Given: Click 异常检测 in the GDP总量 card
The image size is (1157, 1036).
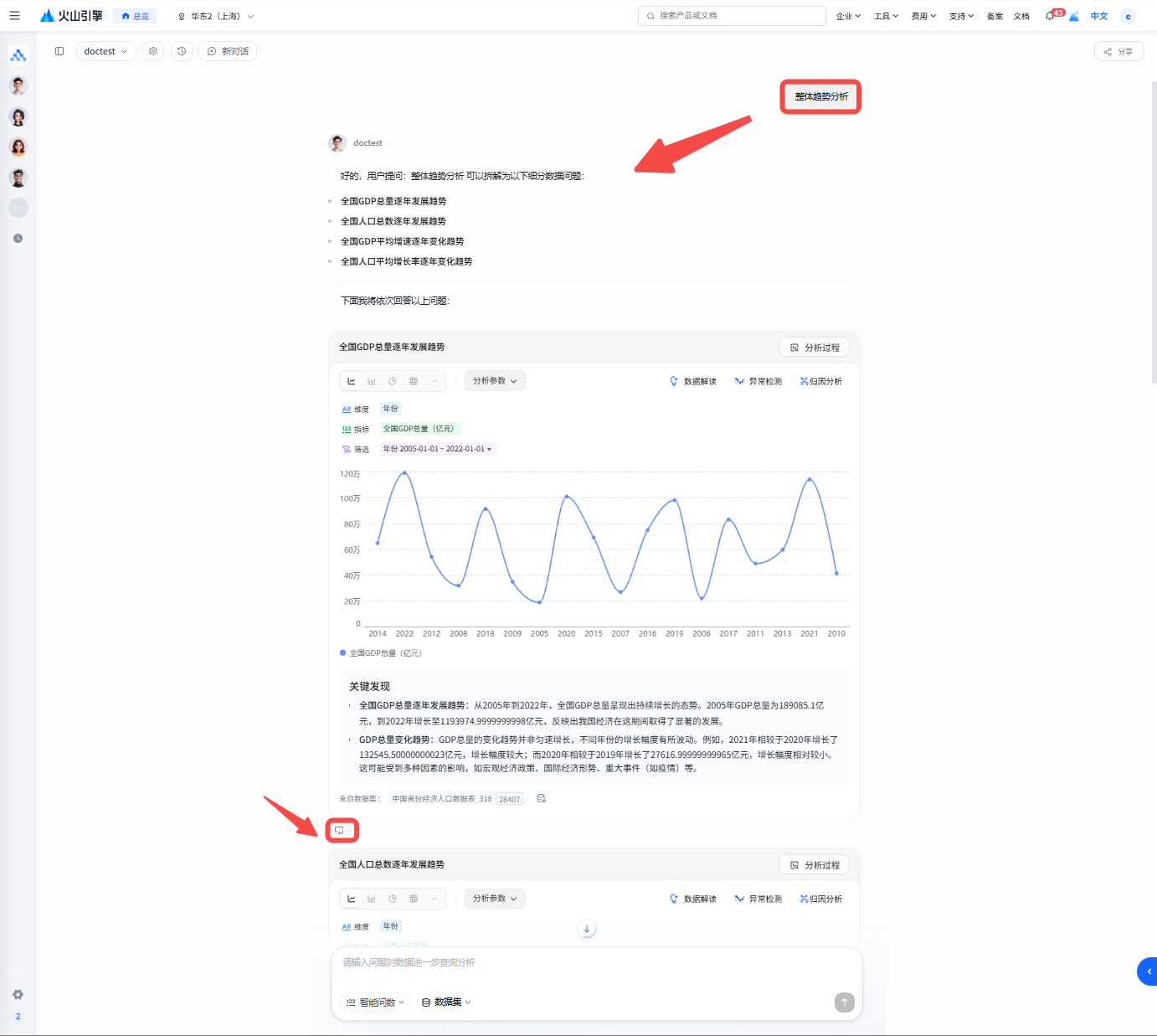Looking at the screenshot, I should point(758,381).
